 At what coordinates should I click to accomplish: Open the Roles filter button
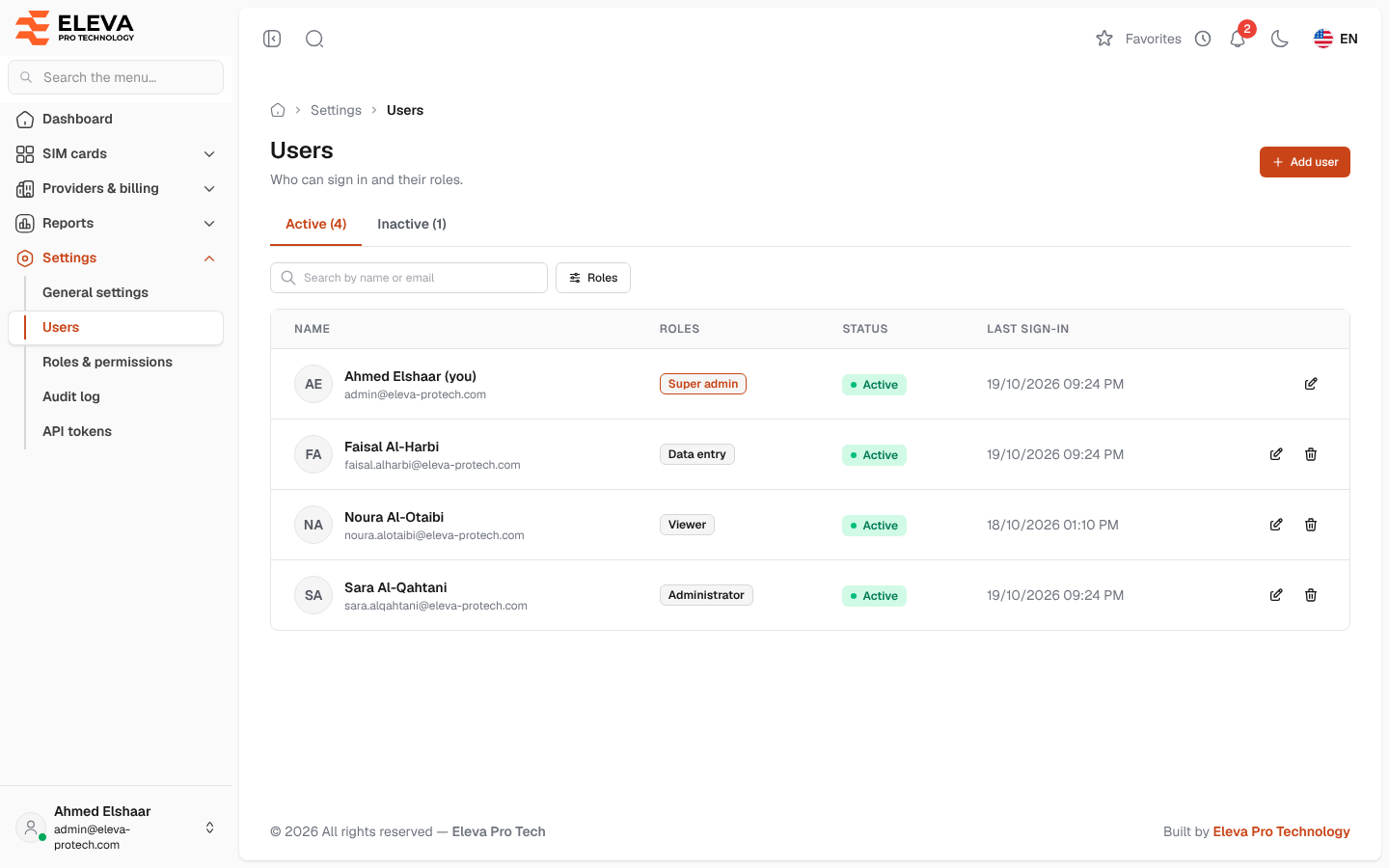click(x=593, y=278)
